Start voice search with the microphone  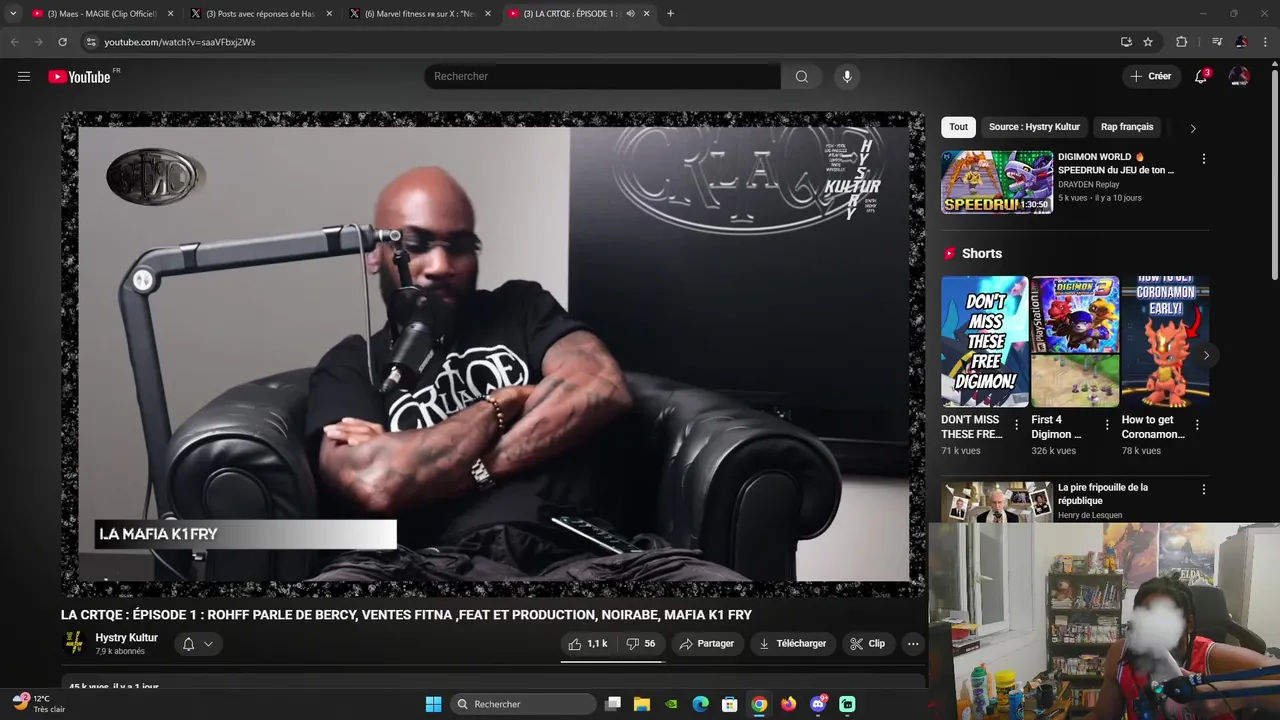pyautogui.click(x=847, y=77)
